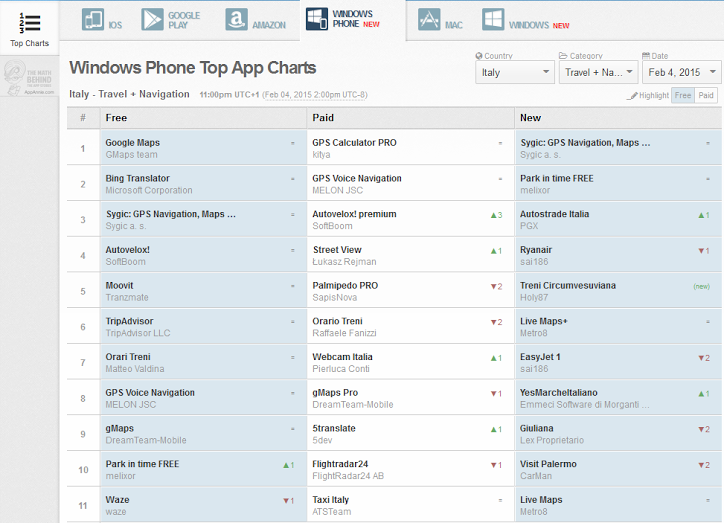Click the highlight pencil icon

[632, 96]
